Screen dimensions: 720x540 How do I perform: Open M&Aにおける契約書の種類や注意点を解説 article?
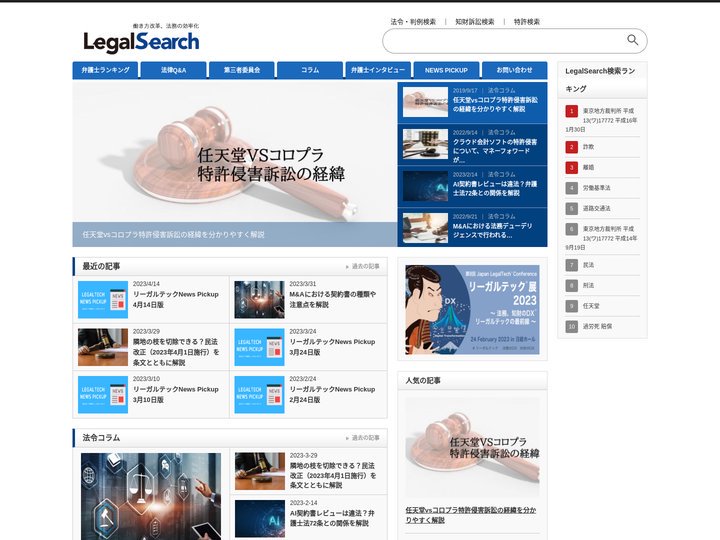click(332, 299)
